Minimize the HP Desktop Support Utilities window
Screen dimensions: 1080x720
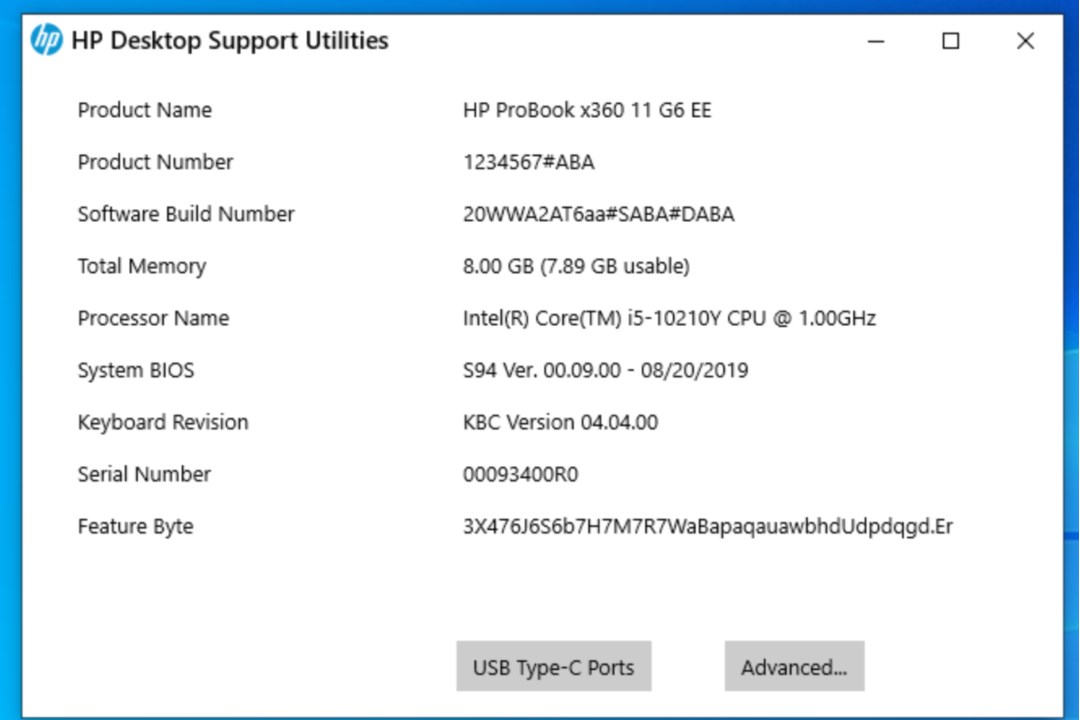tap(876, 41)
